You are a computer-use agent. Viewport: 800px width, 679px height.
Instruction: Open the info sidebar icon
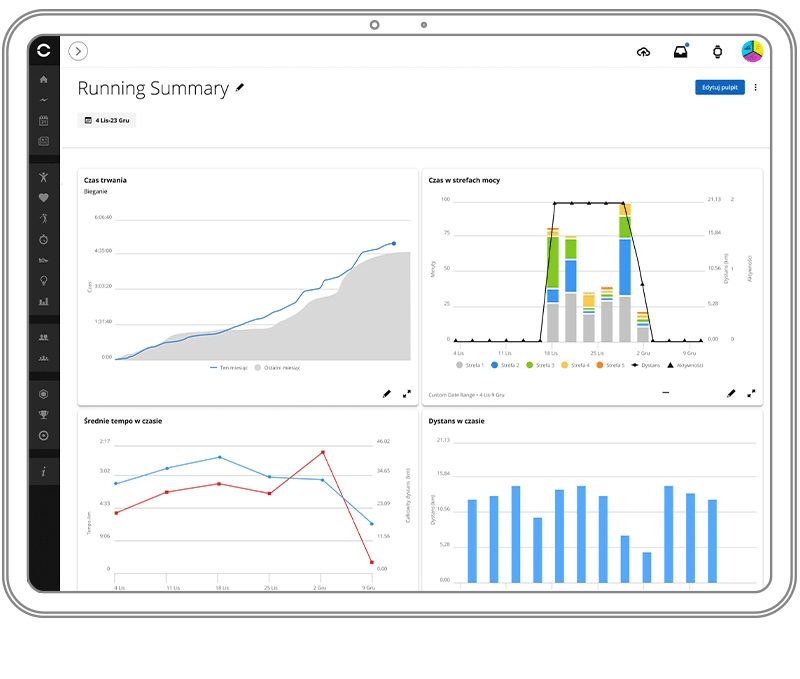point(43,471)
